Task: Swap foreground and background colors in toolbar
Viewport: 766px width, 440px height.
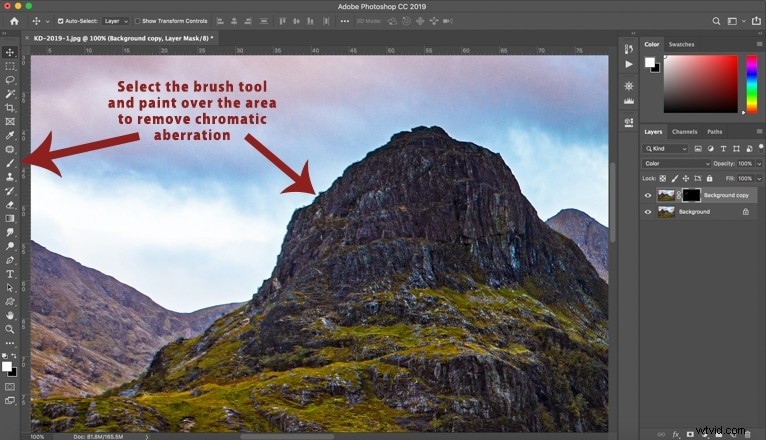Action: coord(14,356)
